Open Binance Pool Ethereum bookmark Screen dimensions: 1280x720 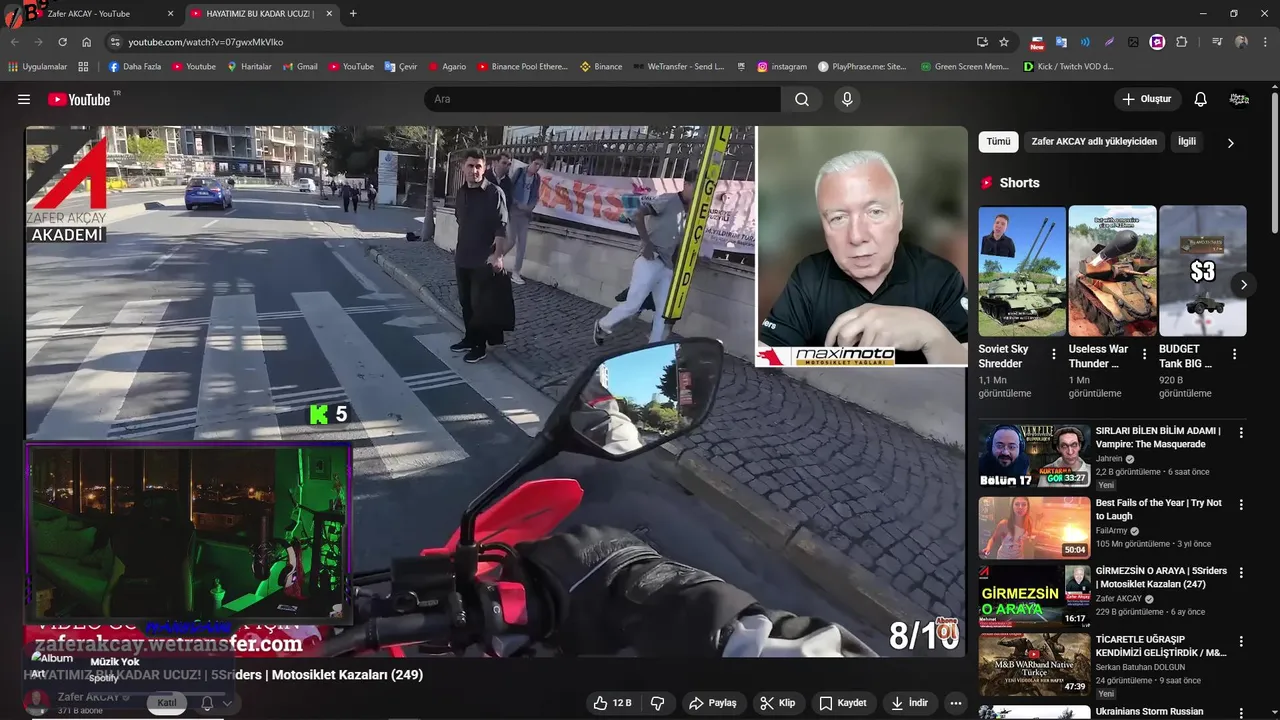coord(522,67)
